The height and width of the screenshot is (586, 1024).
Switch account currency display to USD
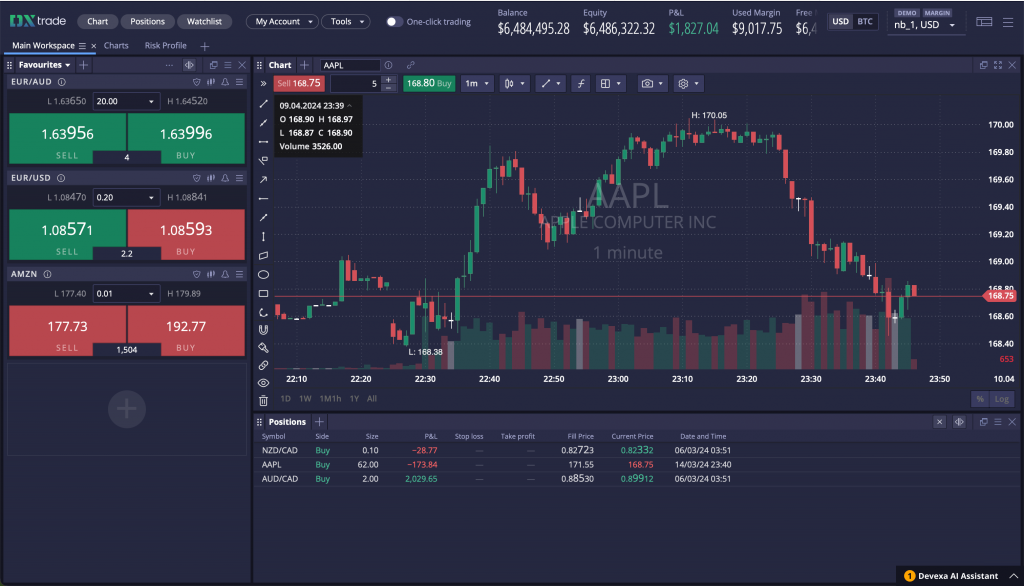[x=840, y=22]
